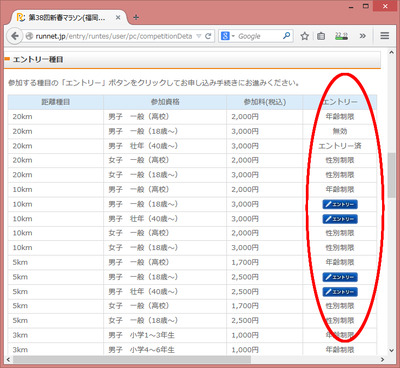Click the エントリー column header
Screen dimensions: 400x368
340,102
